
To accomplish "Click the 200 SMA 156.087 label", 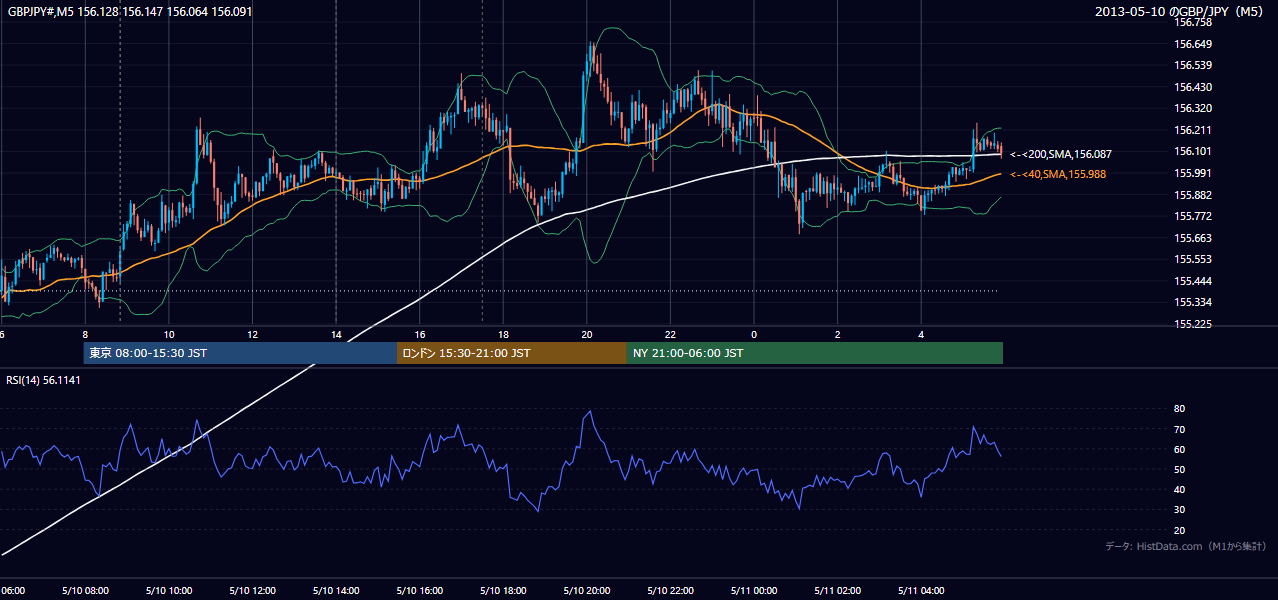I will pyautogui.click(x=1060, y=154).
